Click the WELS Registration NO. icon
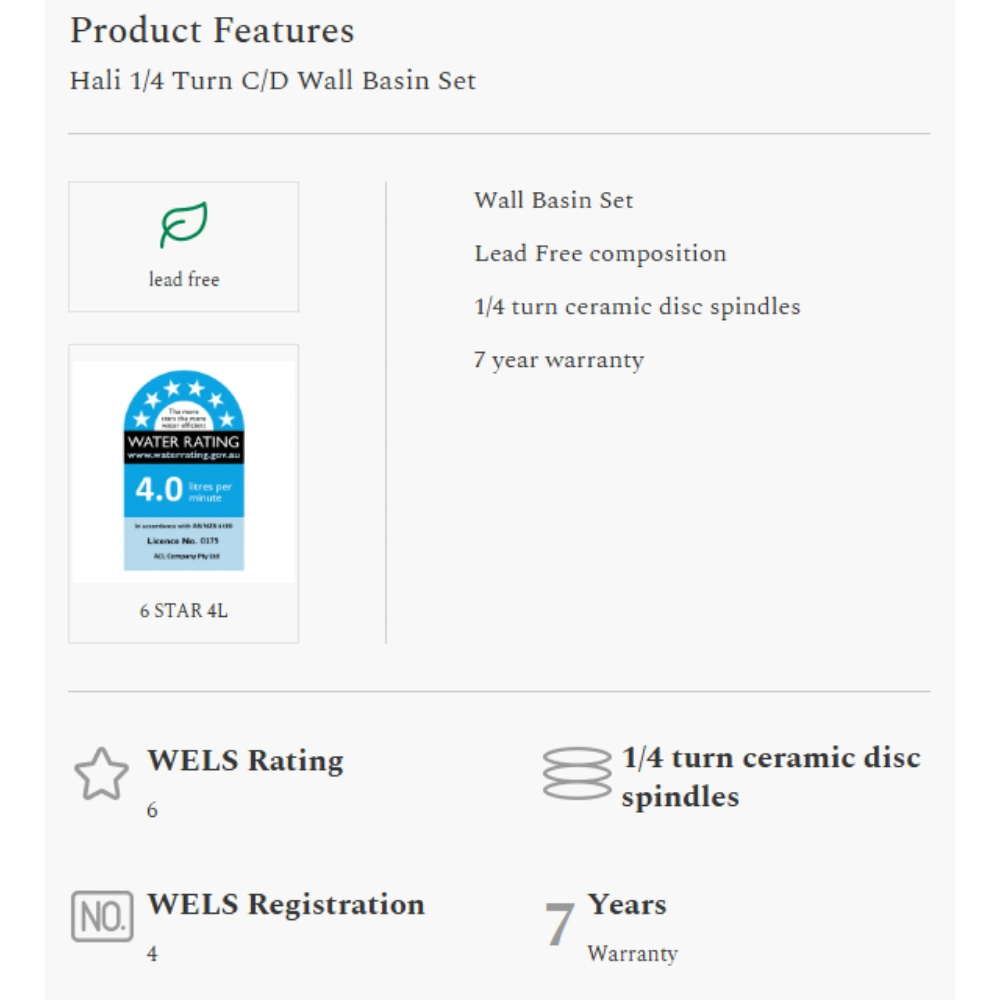Viewport: 1000px width, 1000px height. (102, 916)
